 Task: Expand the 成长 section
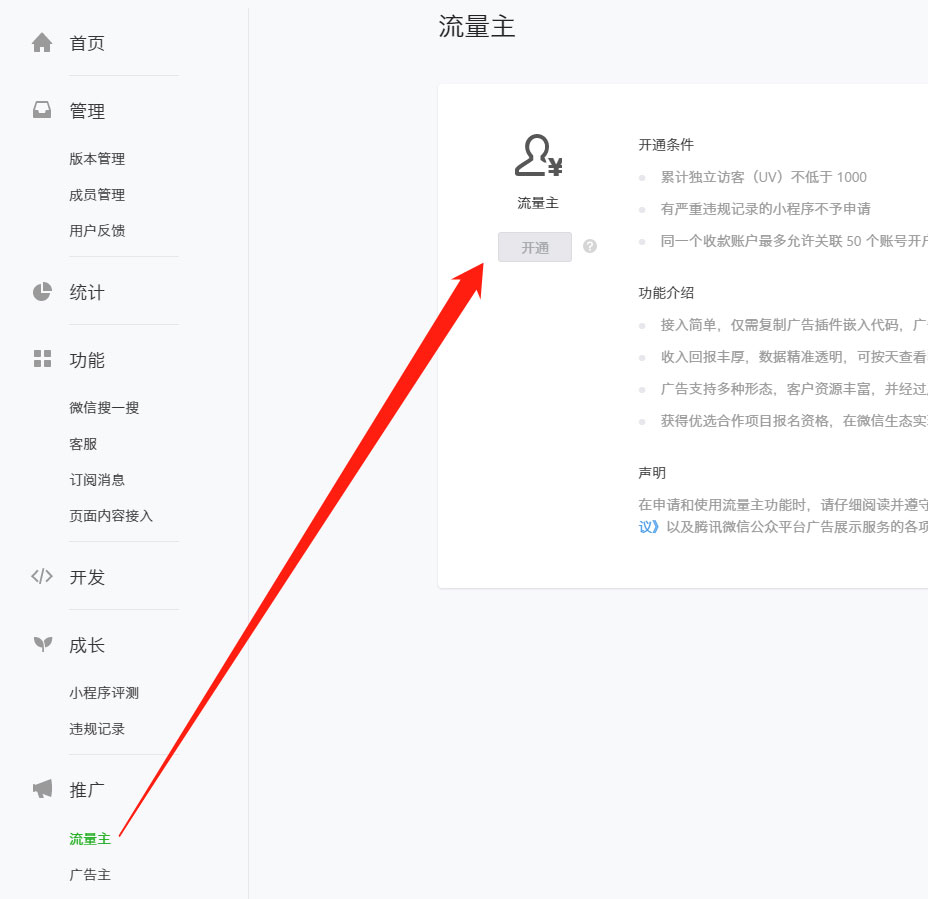pos(88,645)
